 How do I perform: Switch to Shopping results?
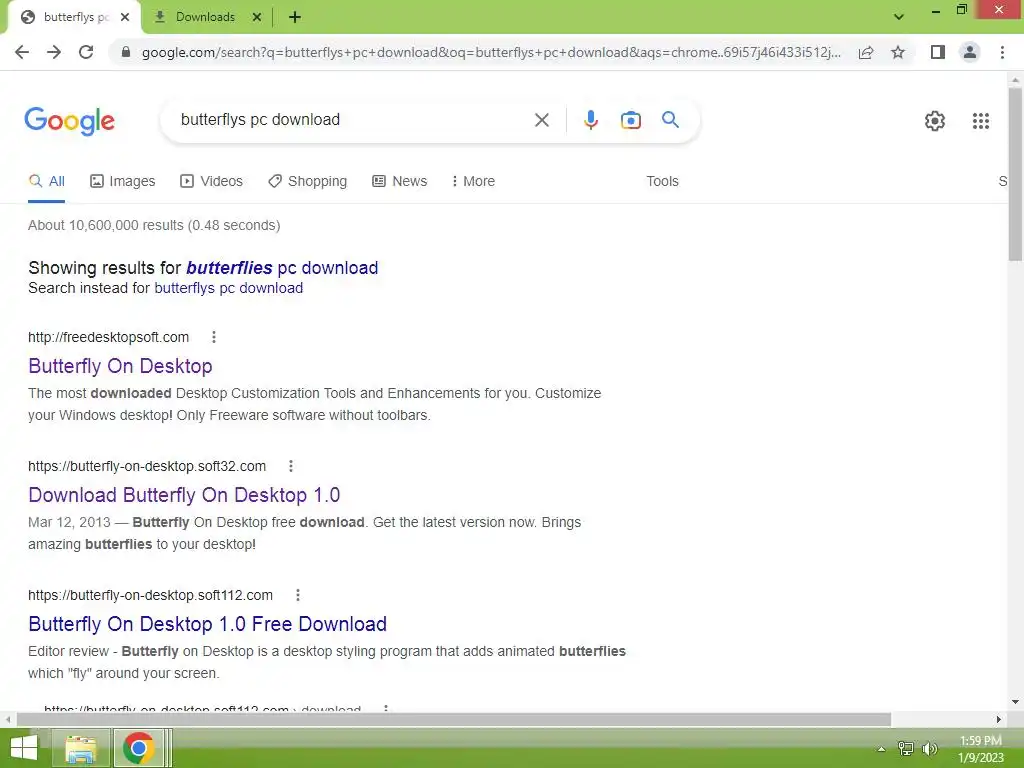pyautogui.click(x=308, y=181)
